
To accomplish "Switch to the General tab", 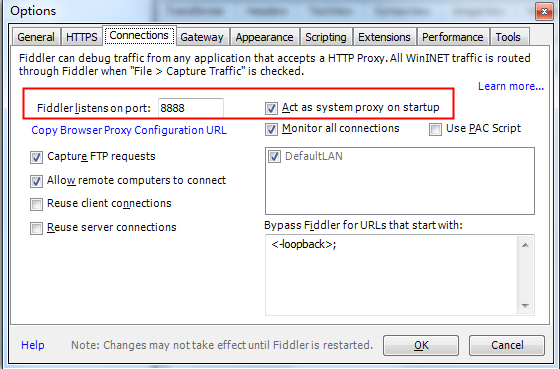I will (x=36, y=37).
